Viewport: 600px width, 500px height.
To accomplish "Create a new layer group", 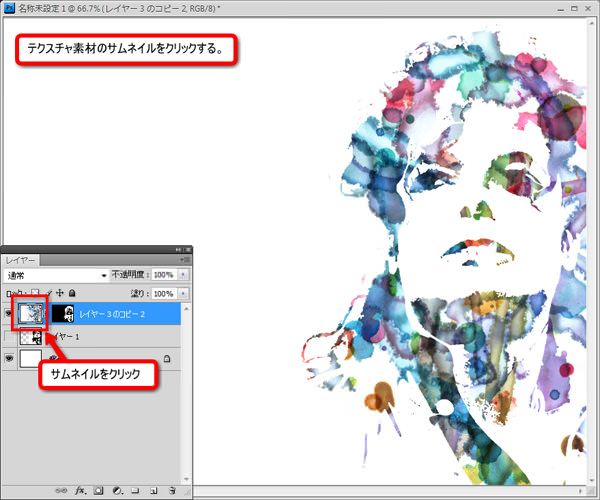I will [135, 490].
